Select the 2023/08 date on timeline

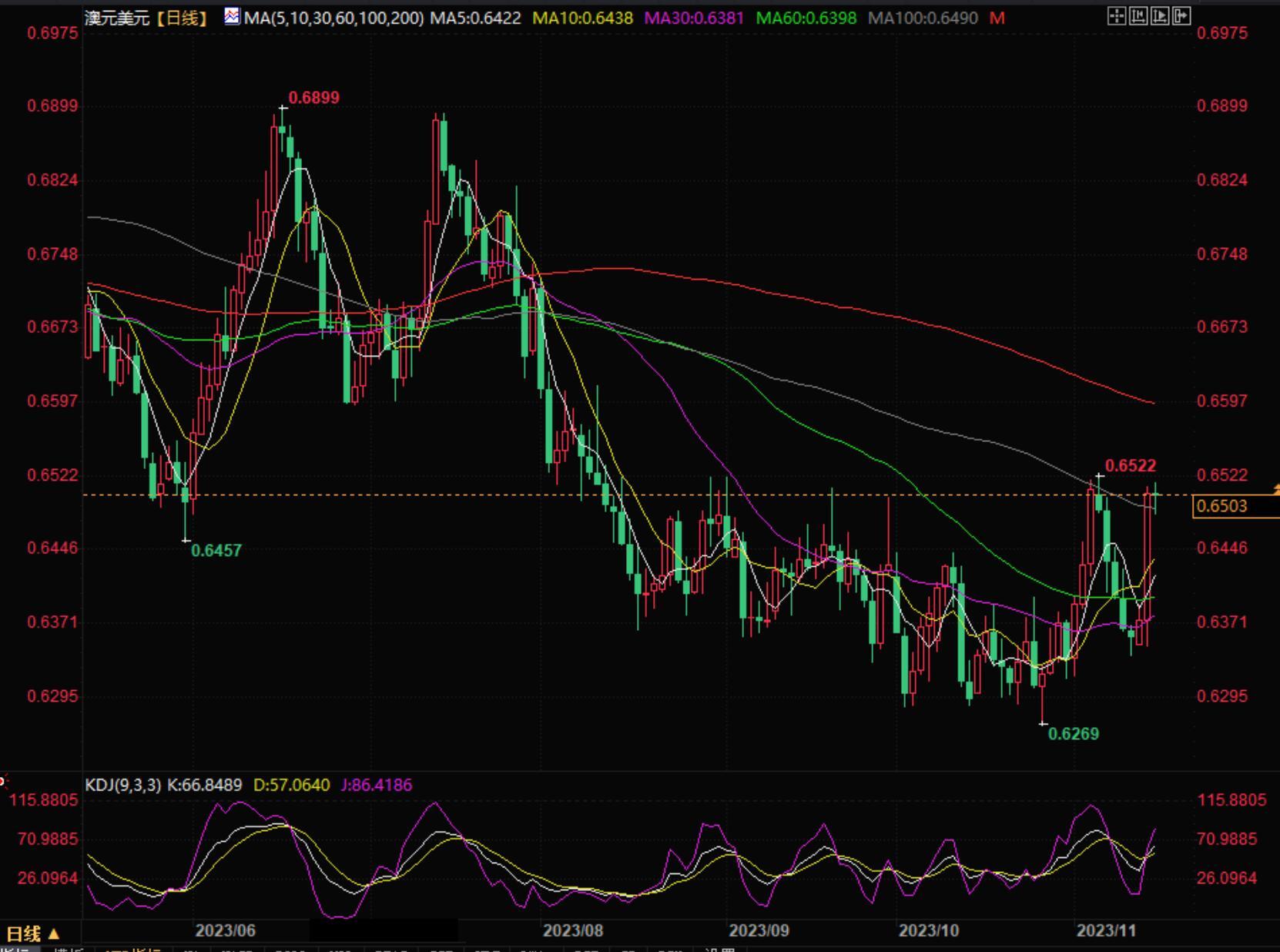(573, 930)
